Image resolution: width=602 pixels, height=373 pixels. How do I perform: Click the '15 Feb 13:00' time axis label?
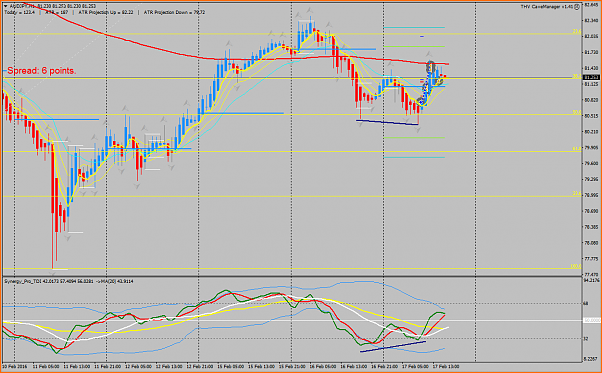[261, 366]
